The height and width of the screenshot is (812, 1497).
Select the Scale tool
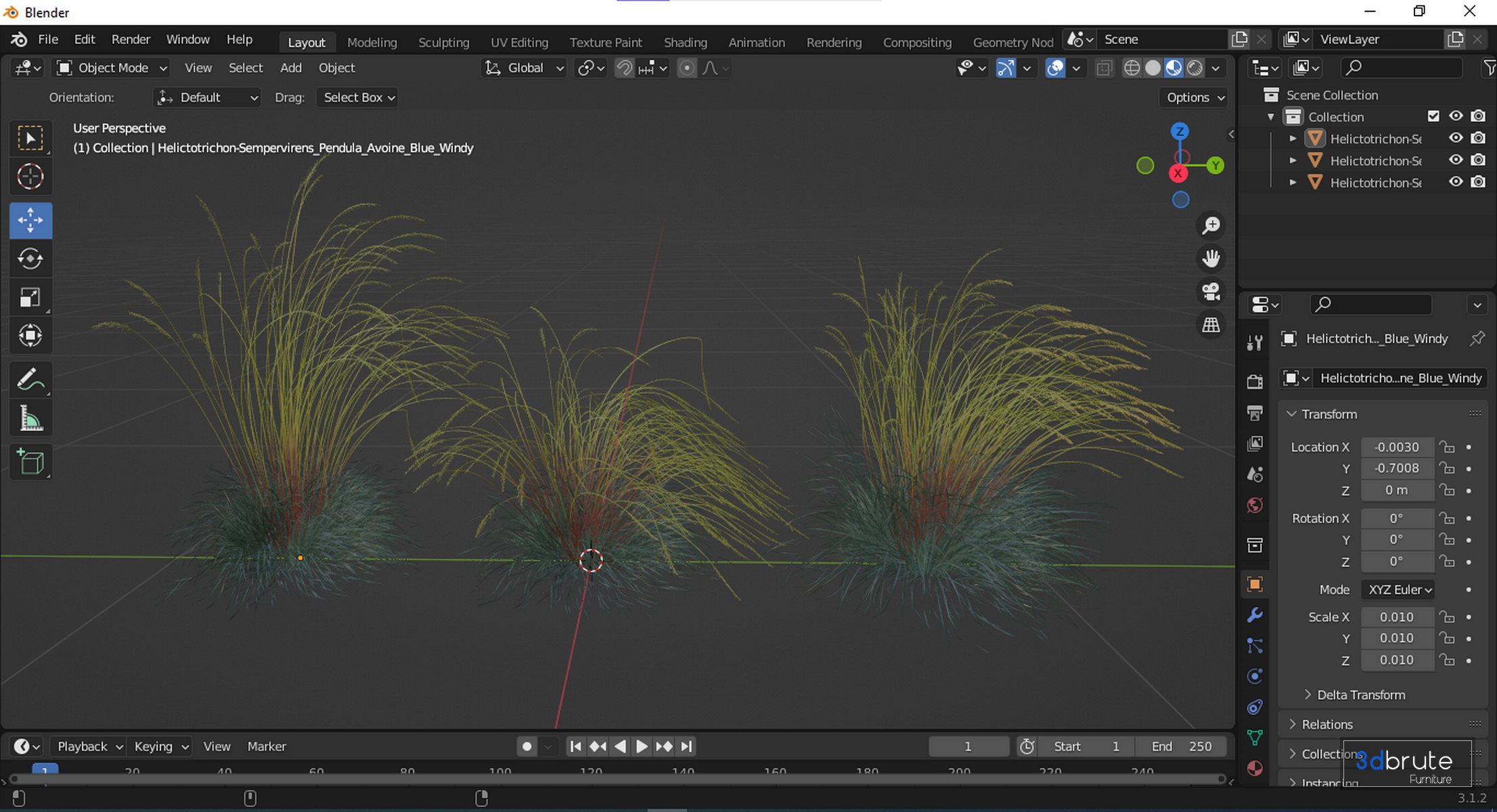(x=30, y=298)
